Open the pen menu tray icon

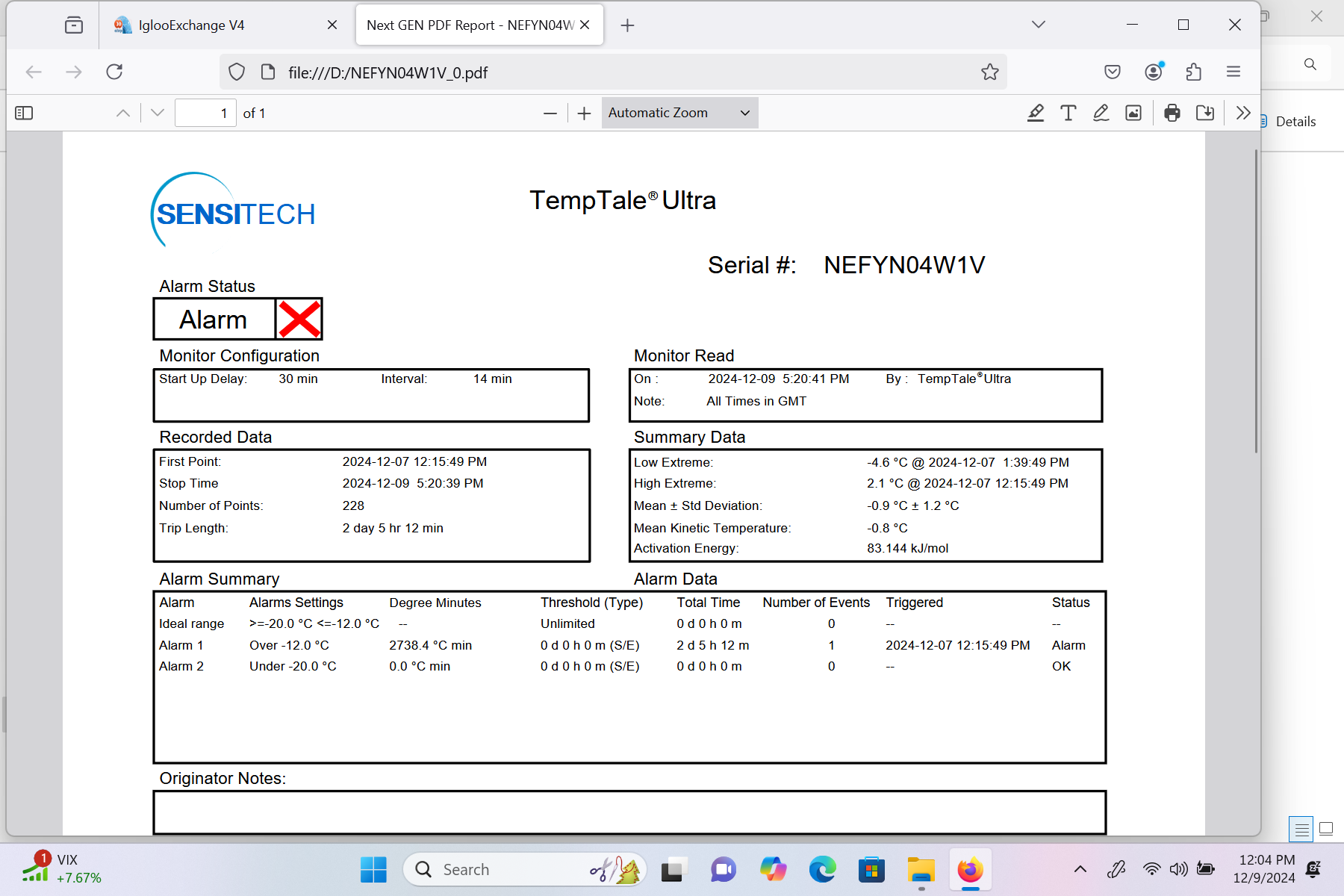1116,869
